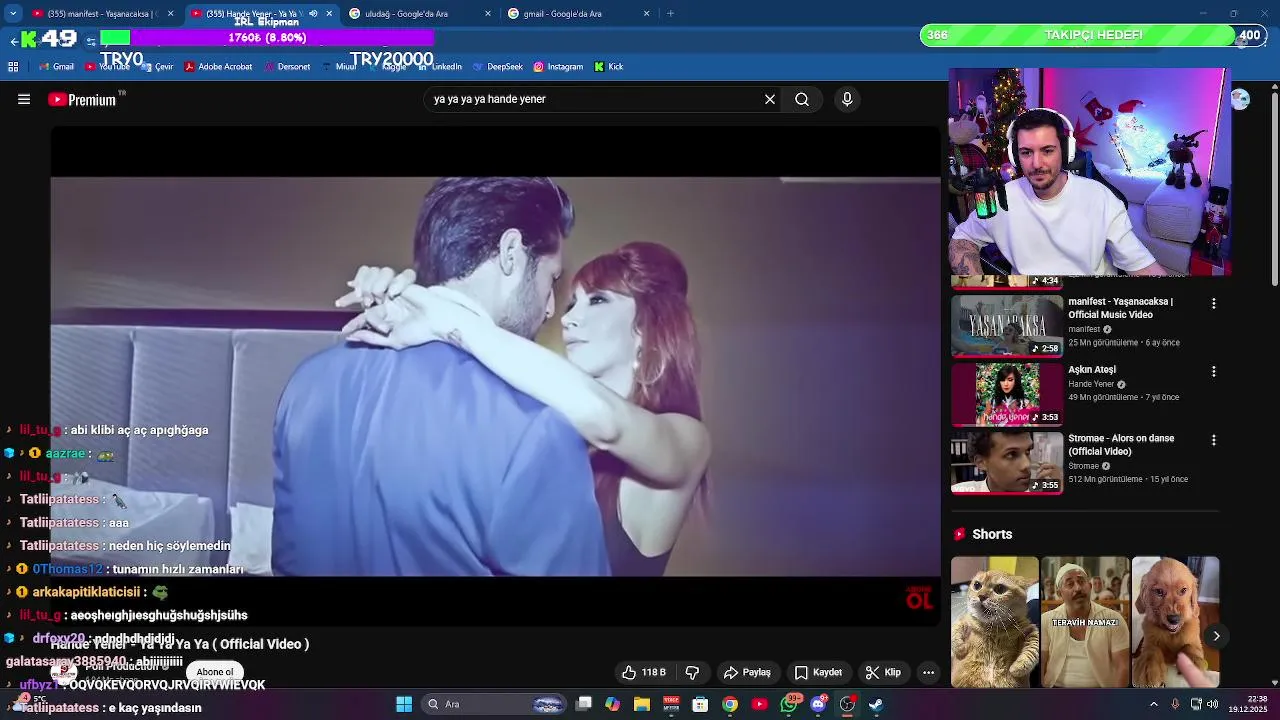Open WhatsApp from taskbar
Screen dimensions: 1280x720
[789, 704]
